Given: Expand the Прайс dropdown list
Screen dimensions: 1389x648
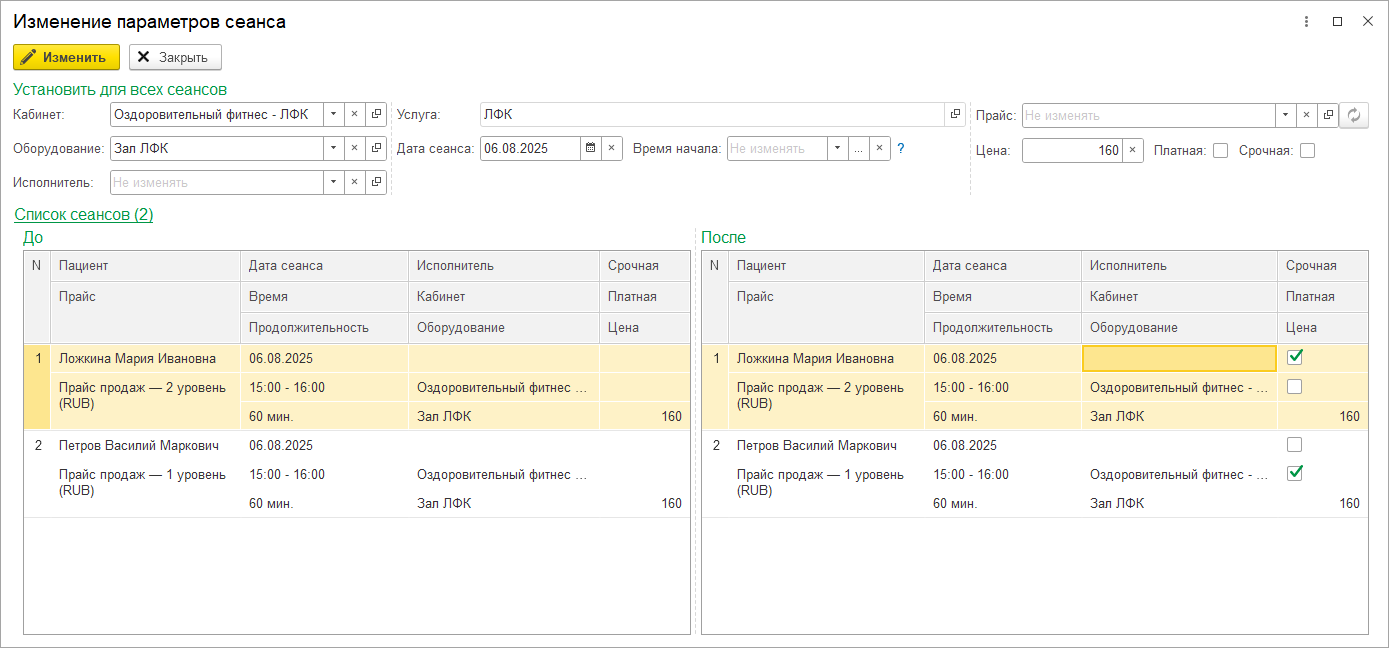Looking at the screenshot, I should 1285,115.
